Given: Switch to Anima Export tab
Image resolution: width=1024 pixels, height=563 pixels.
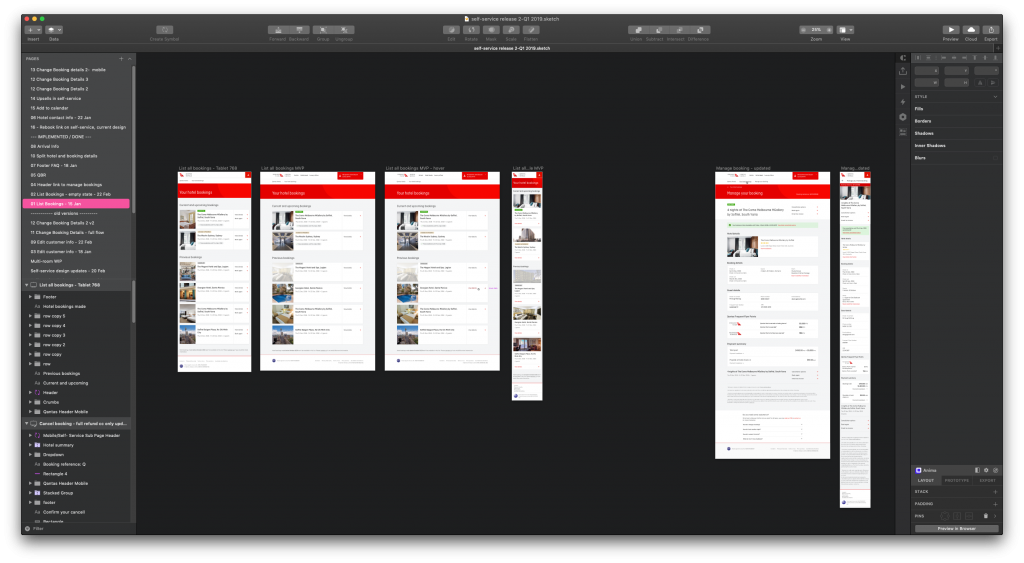Looking at the screenshot, I should click(986, 481).
